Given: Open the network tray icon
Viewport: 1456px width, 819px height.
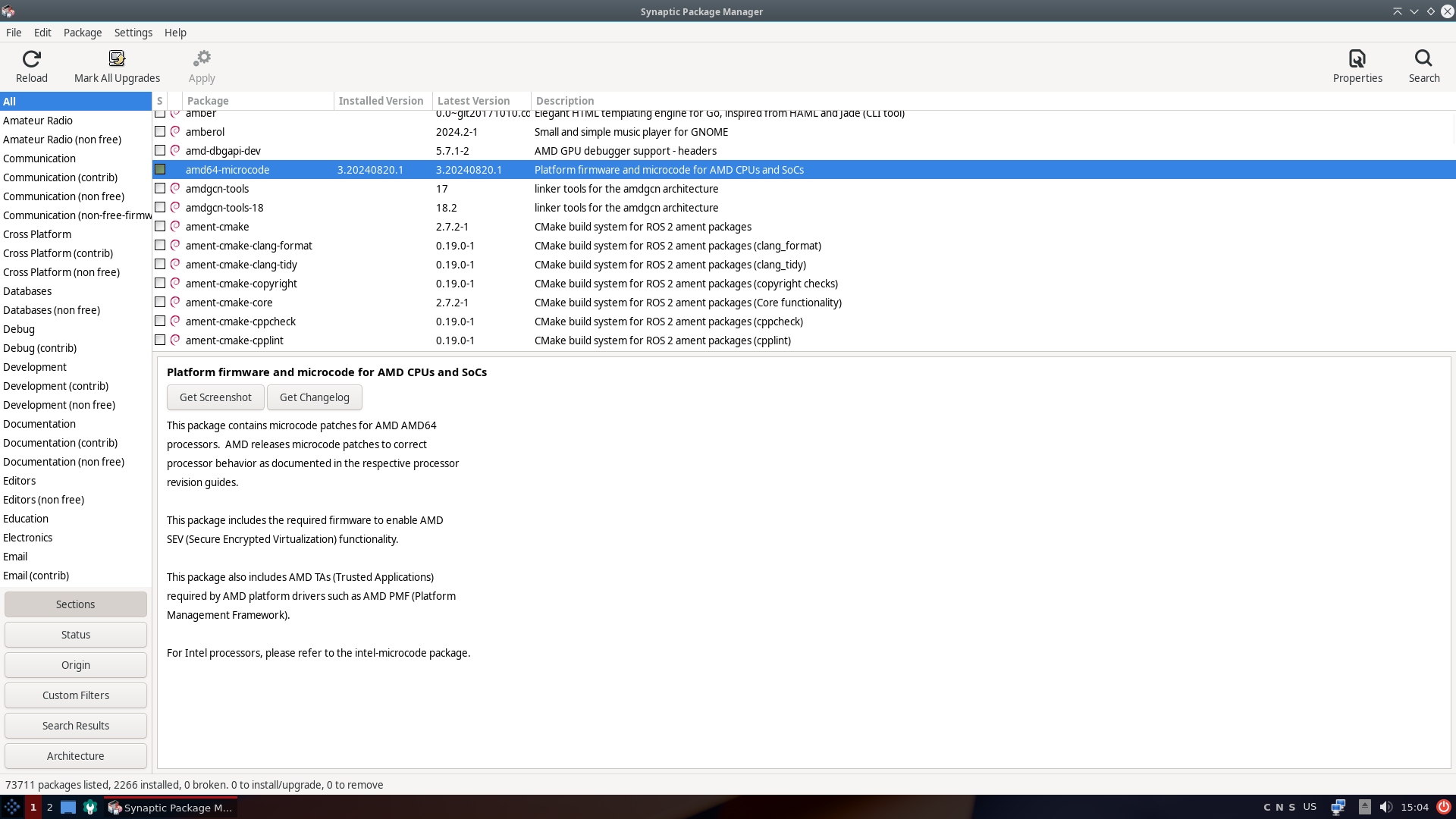Looking at the screenshot, I should (x=1338, y=807).
